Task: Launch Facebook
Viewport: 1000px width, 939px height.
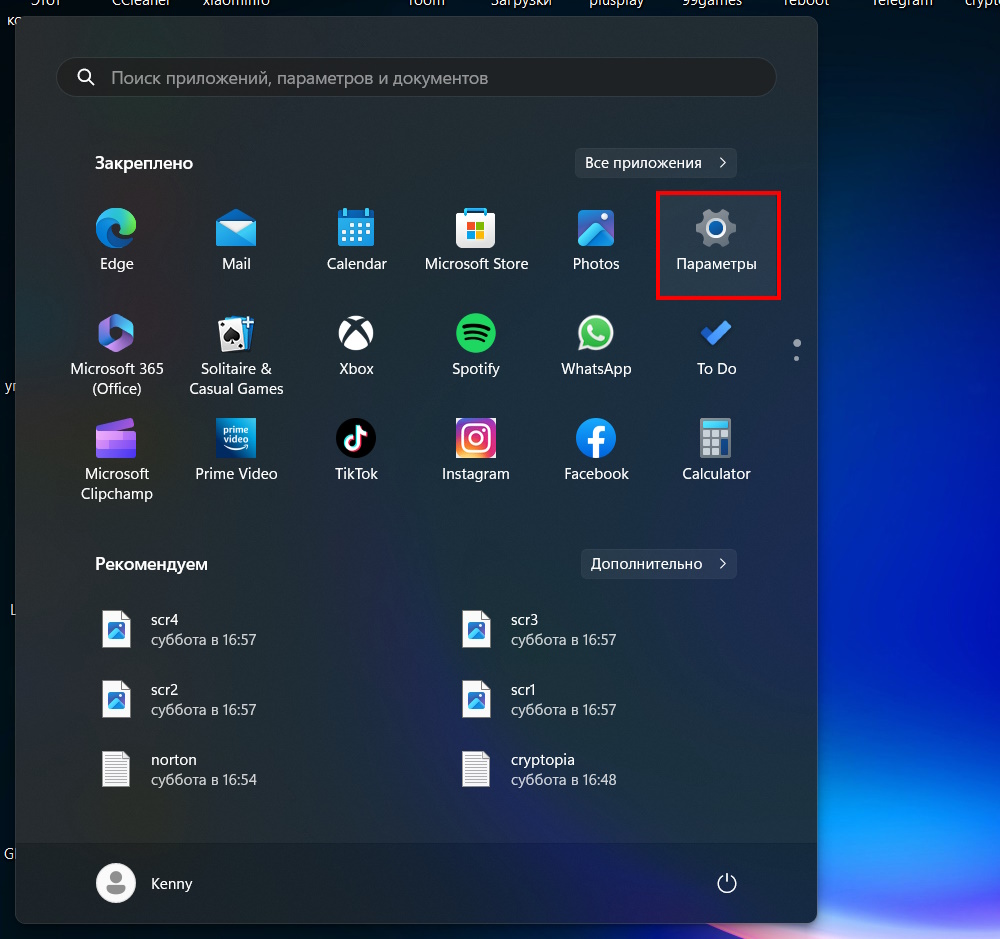Action: [596, 452]
